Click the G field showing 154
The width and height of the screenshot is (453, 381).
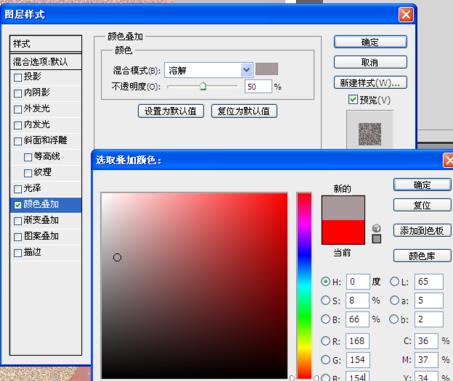[x=358, y=360]
